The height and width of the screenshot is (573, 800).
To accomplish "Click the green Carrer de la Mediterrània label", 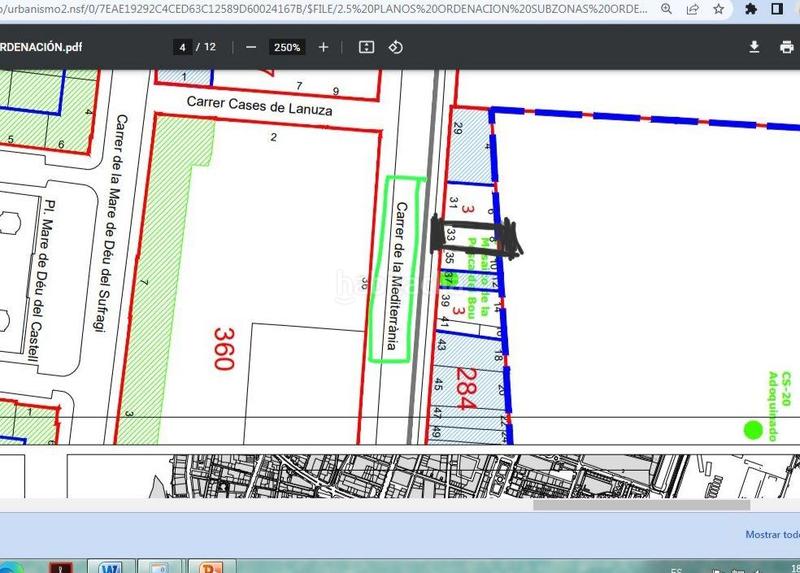I will pyautogui.click(x=405, y=270).
